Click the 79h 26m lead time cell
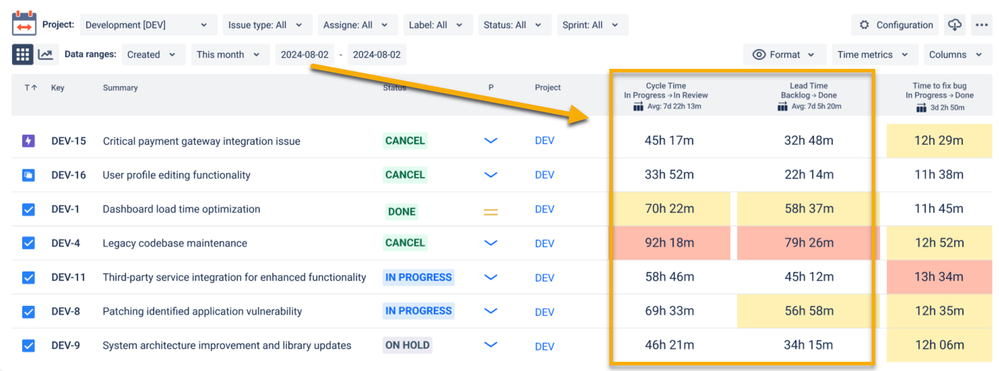This screenshot has height=371, width=999. [808, 243]
